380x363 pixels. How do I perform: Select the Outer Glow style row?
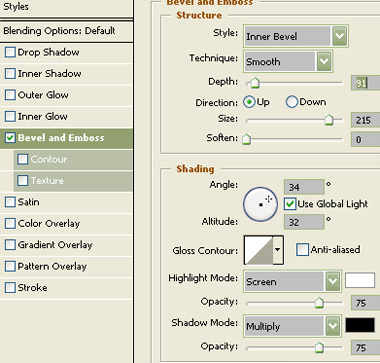[x=66, y=95]
